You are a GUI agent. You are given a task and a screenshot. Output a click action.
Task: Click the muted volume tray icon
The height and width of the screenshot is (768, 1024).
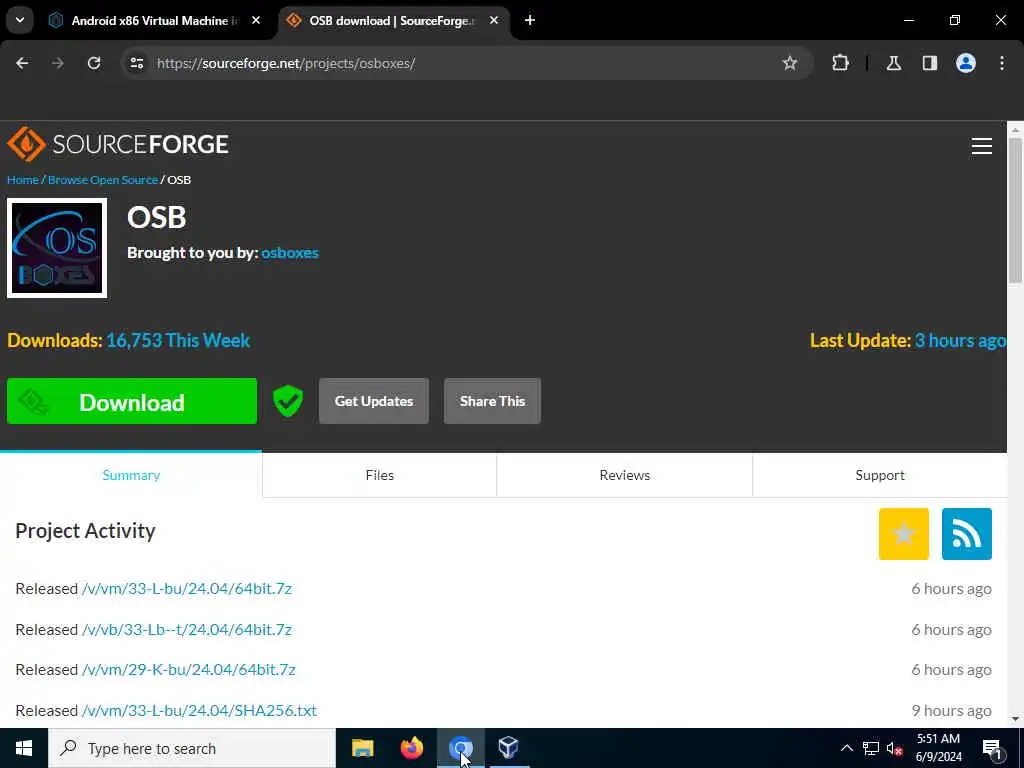click(x=895, y=748)
